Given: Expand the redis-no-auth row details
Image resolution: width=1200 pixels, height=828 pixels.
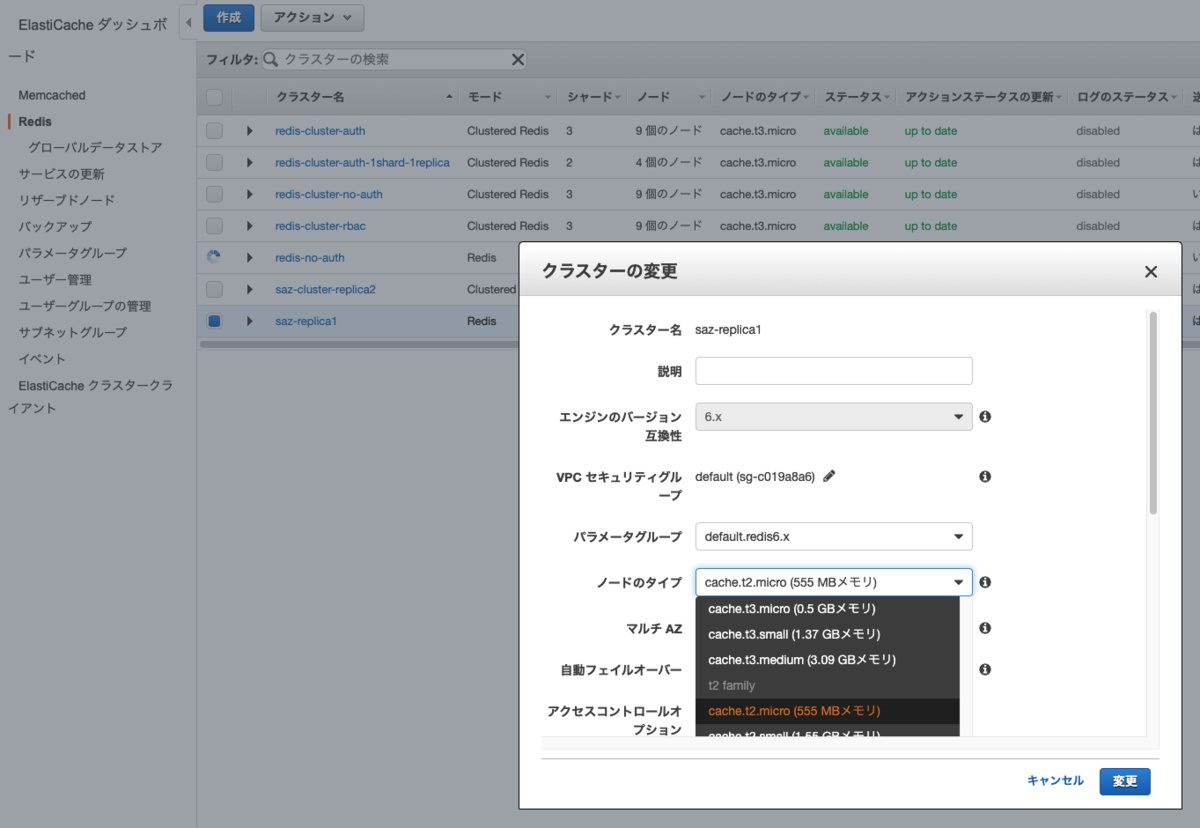Looking at the screenshot, I should (x=250, y=257).
